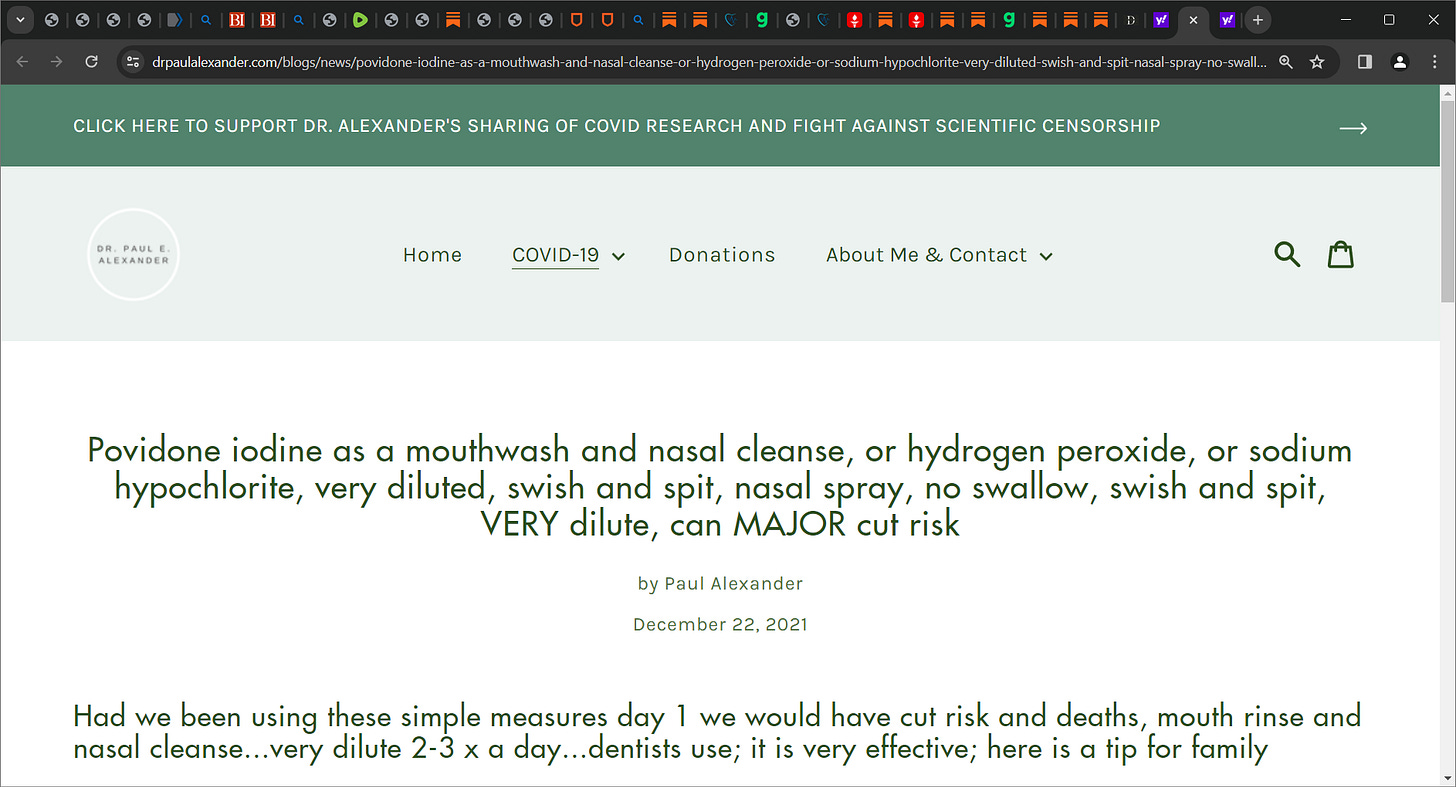Open the Donations page link

[722, 255]
